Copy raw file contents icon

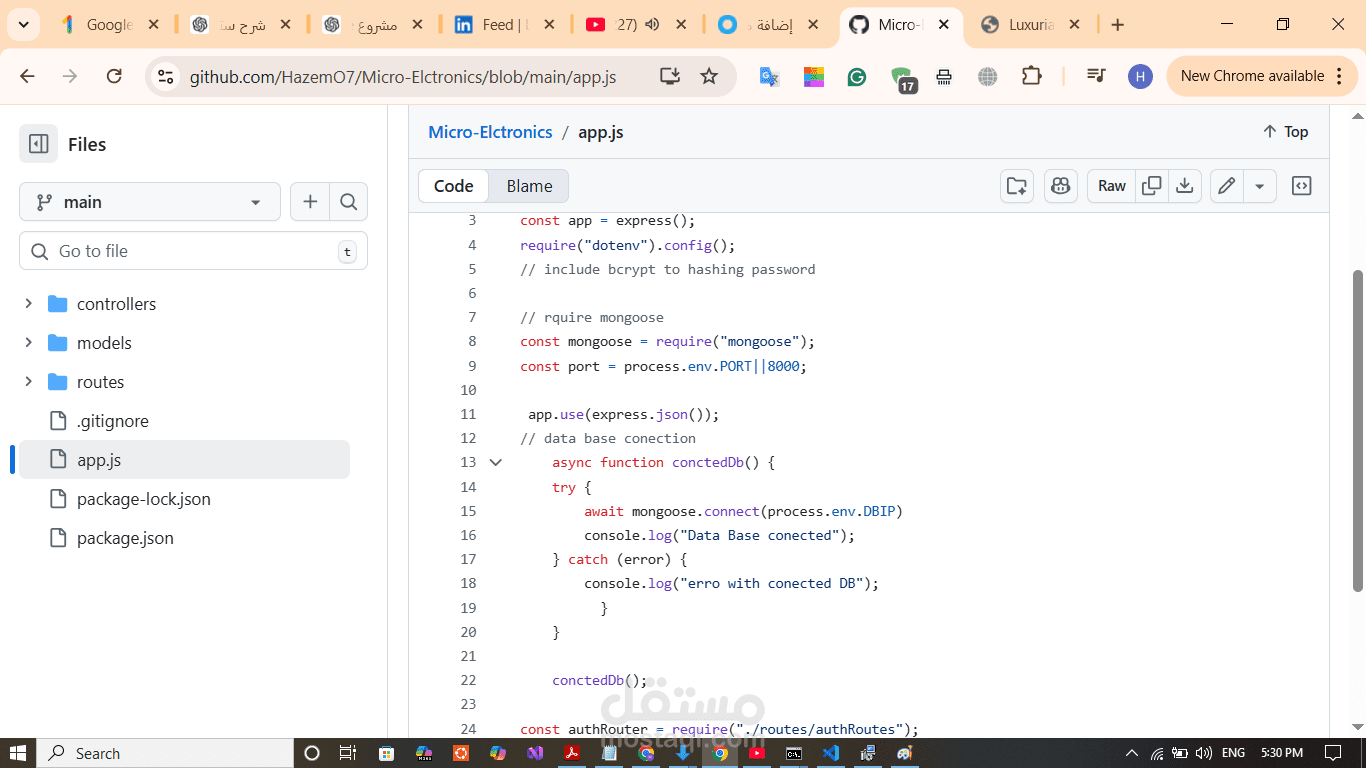[x=1152, y=186]
